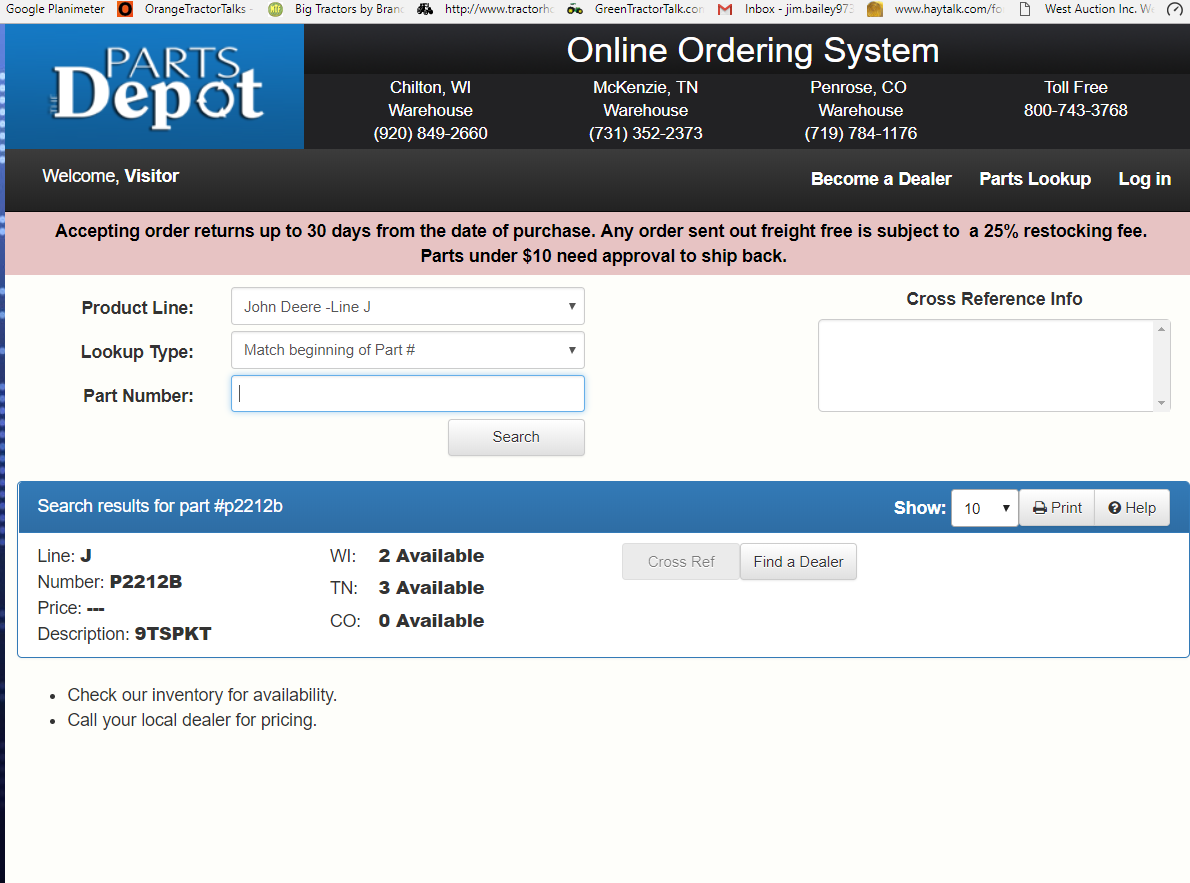Click the Search results for part #p2212b header

160,506
